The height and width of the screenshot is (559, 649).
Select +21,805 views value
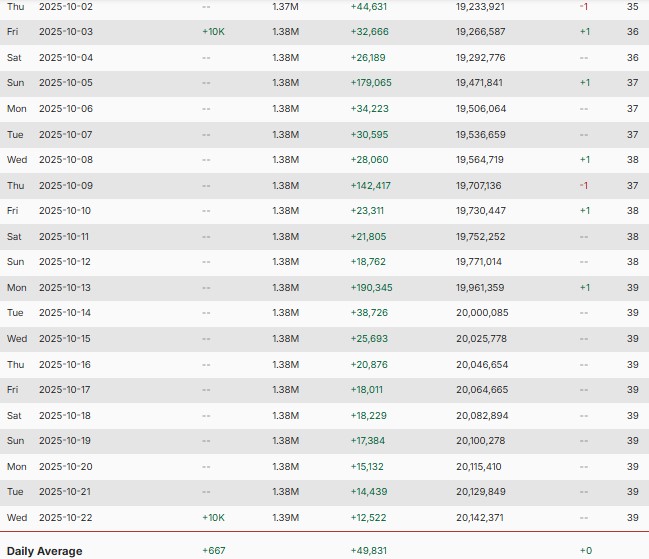[368, 237]
